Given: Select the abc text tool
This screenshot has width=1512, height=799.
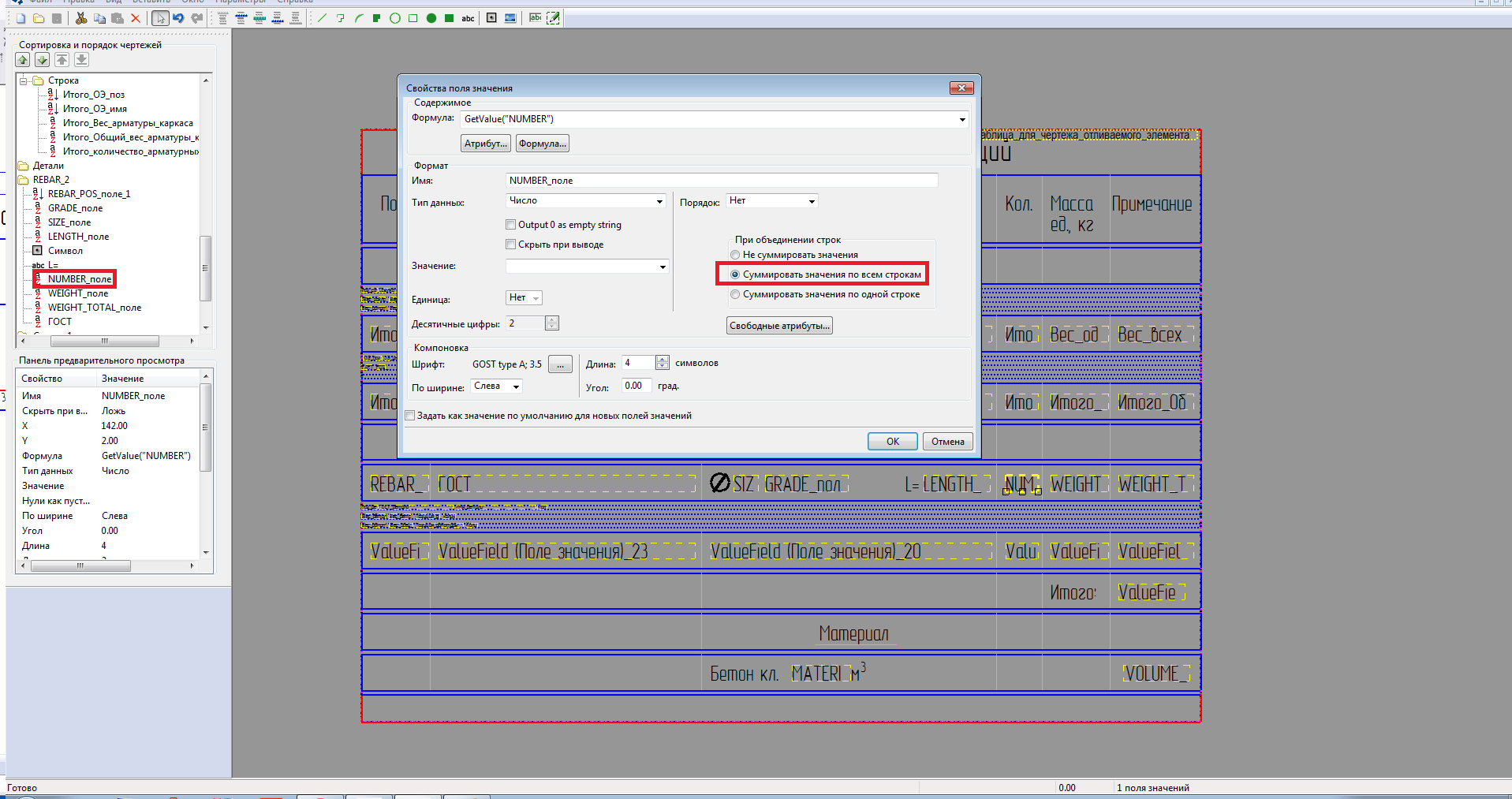Looking at the screenshot, I should pos(468,18).
